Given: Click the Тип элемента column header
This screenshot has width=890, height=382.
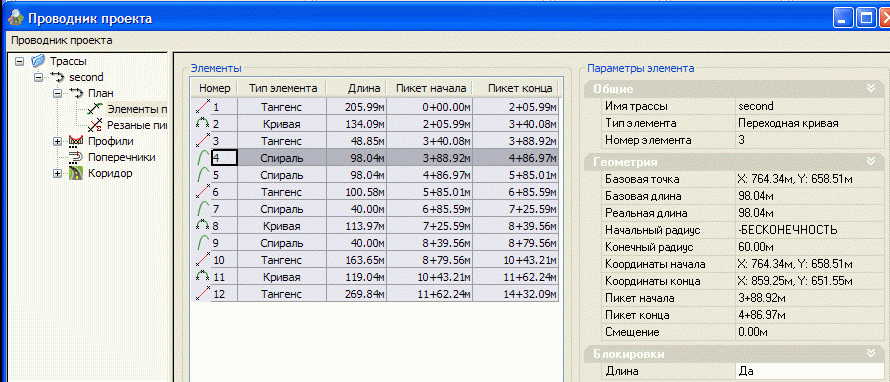Looking at the screenshot, I should point(283,88).
